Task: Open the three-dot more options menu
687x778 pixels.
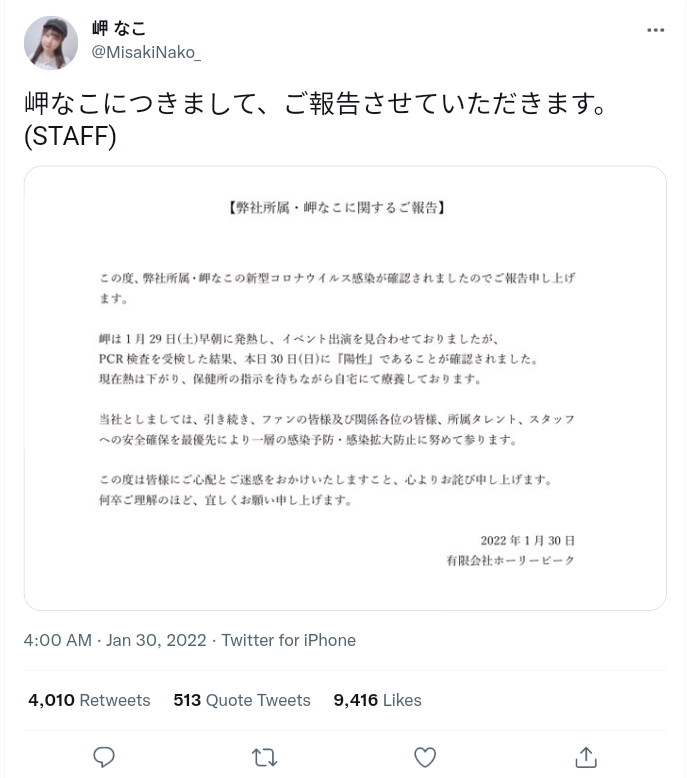Action: (x=656, y=30)
